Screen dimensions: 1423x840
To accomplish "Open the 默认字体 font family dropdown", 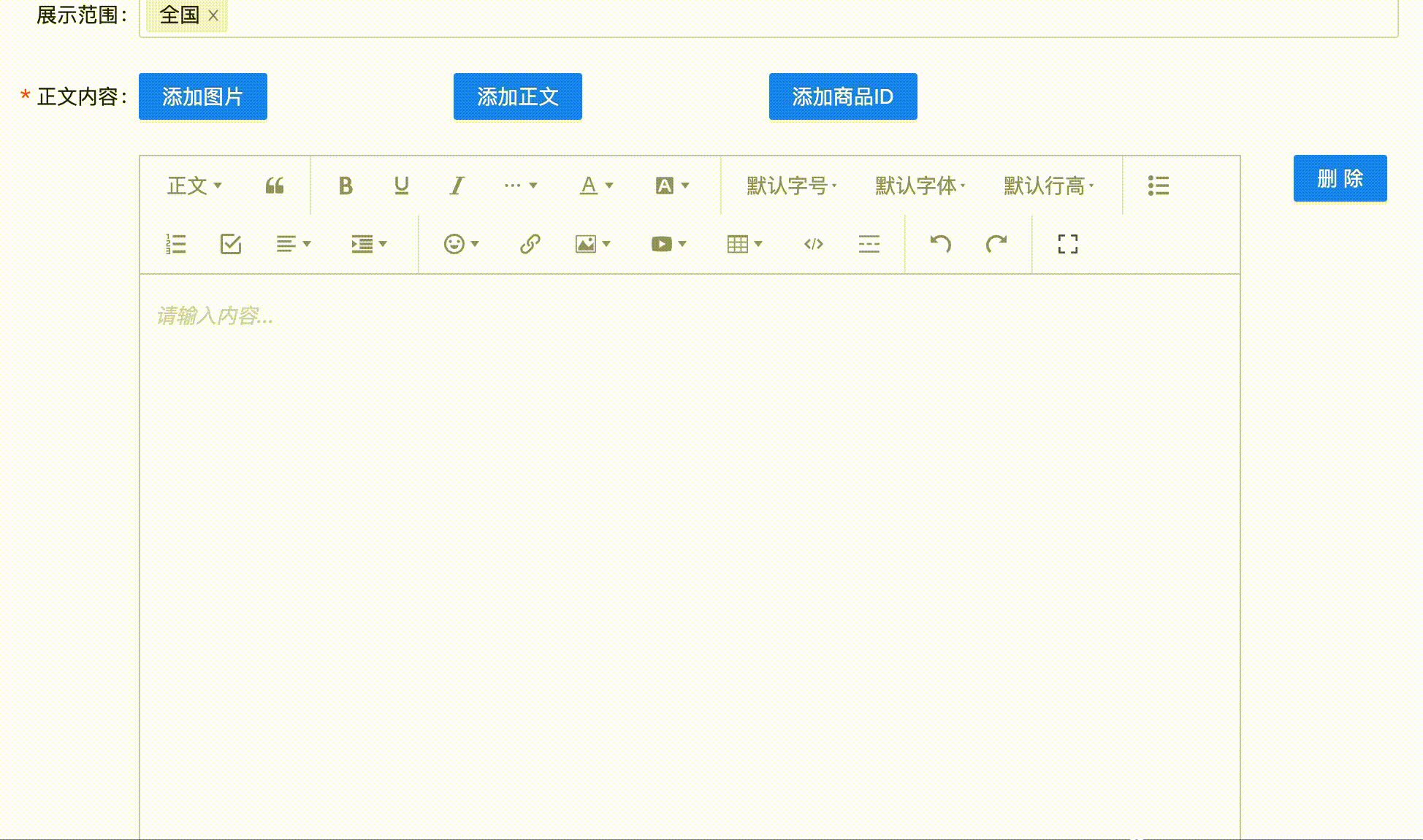I will pyautogui.click(x=917, y=186).
